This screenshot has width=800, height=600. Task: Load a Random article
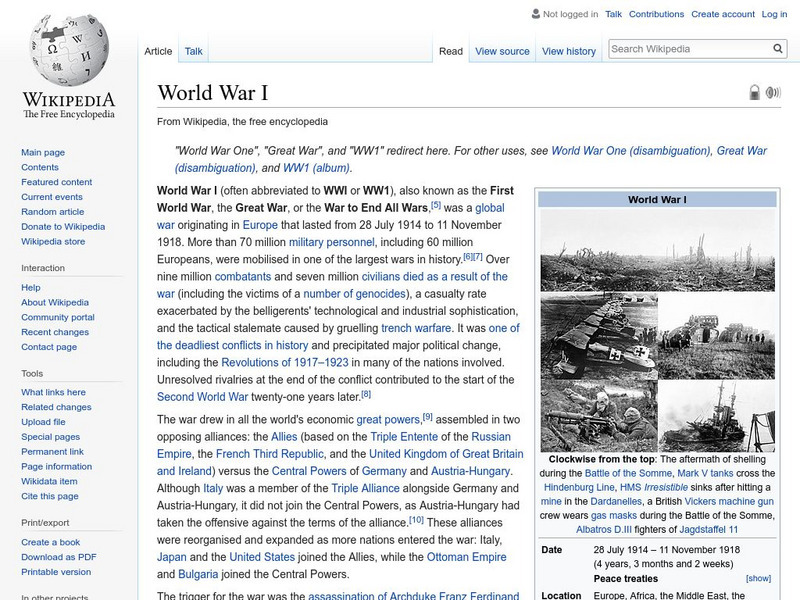[53, 211]
